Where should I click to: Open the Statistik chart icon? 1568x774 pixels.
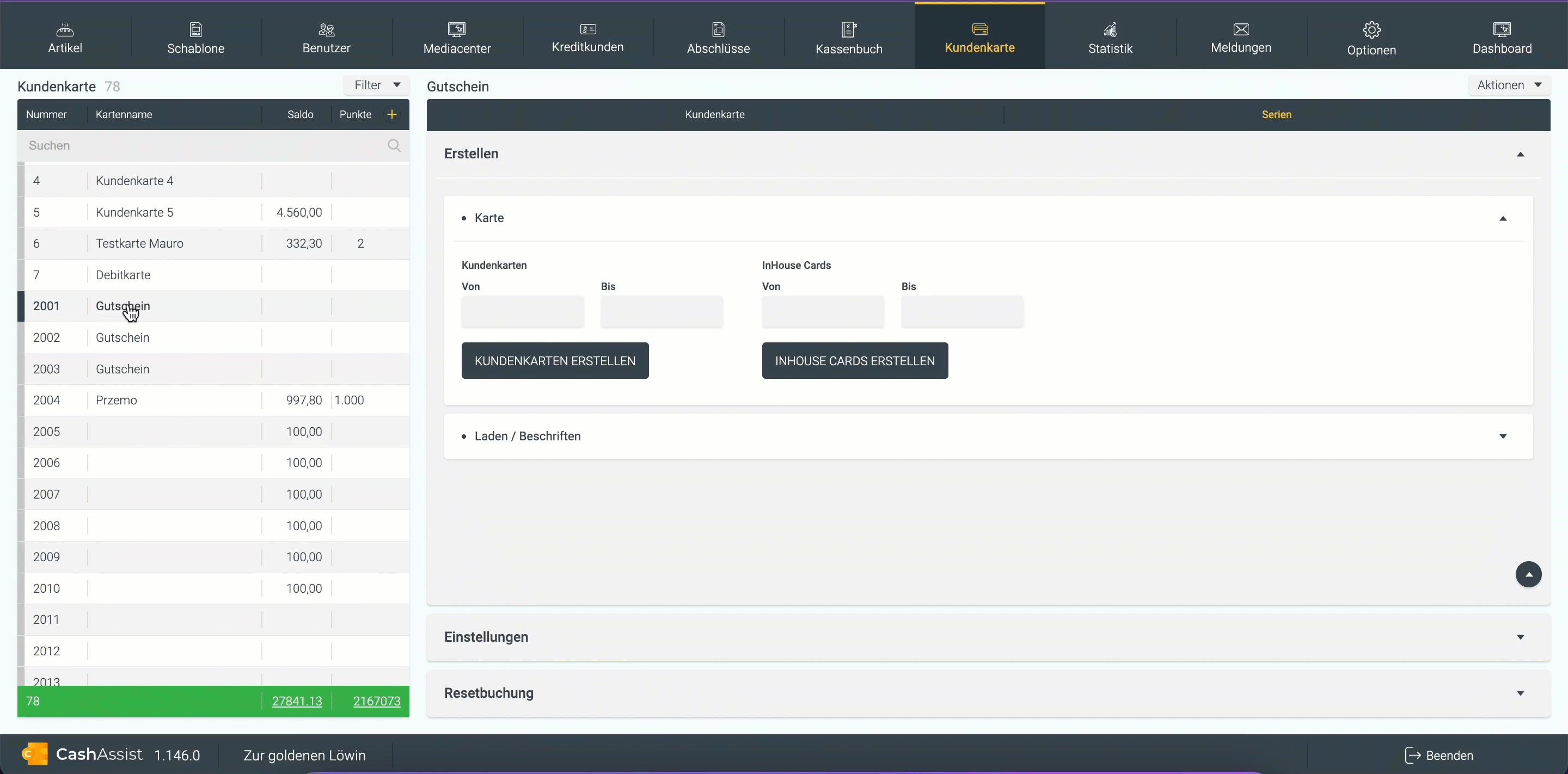pos(1110,29)
